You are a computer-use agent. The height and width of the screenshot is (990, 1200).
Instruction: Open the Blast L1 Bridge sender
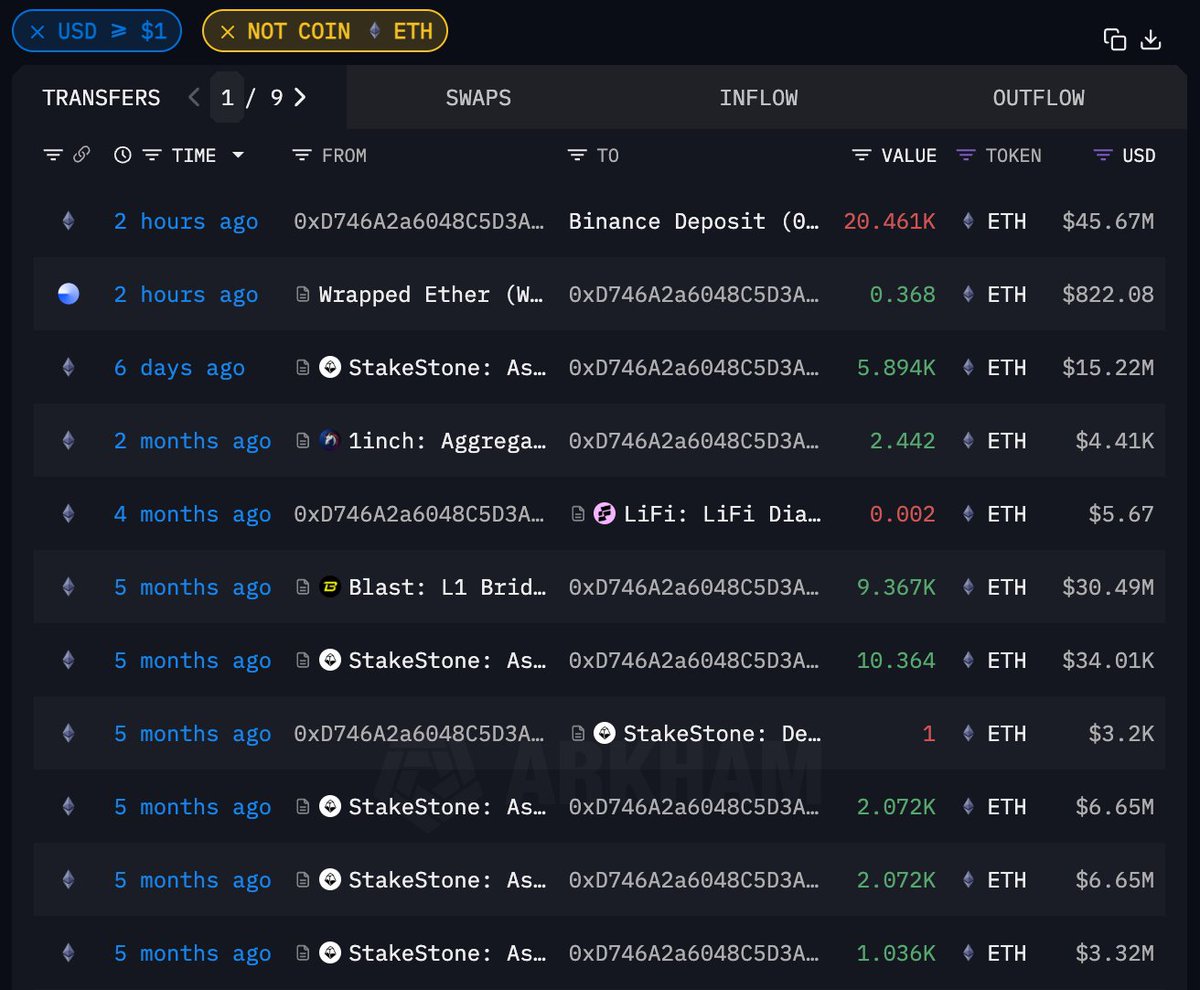click(x=447, y=587)
